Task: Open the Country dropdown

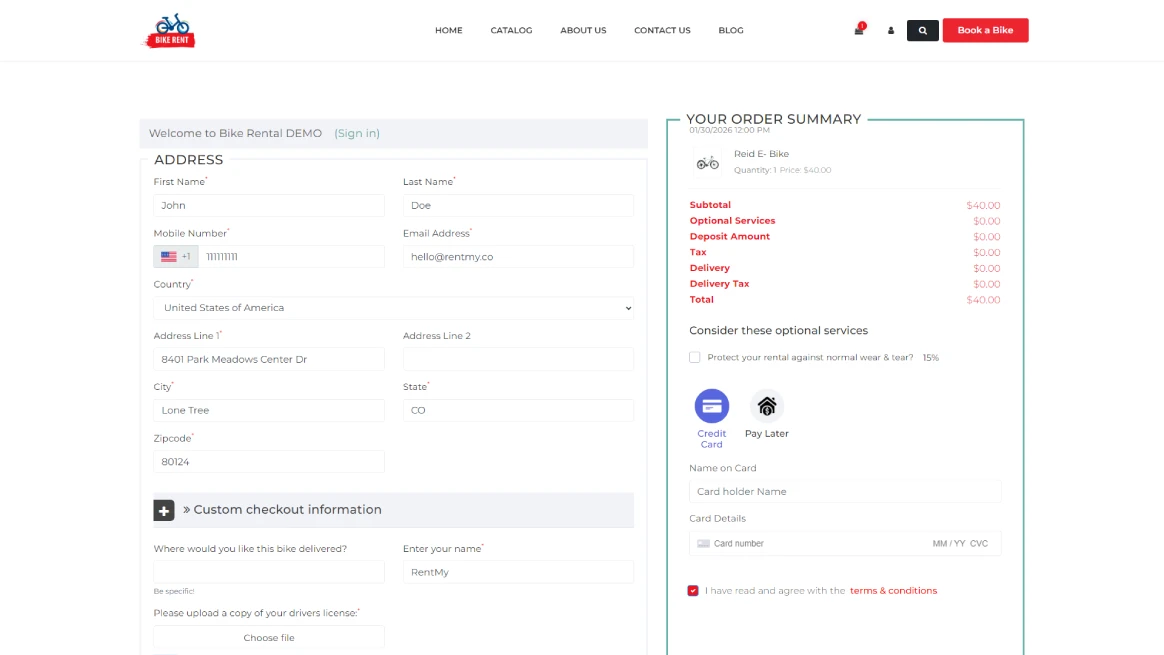Action: tap(393, 307)
